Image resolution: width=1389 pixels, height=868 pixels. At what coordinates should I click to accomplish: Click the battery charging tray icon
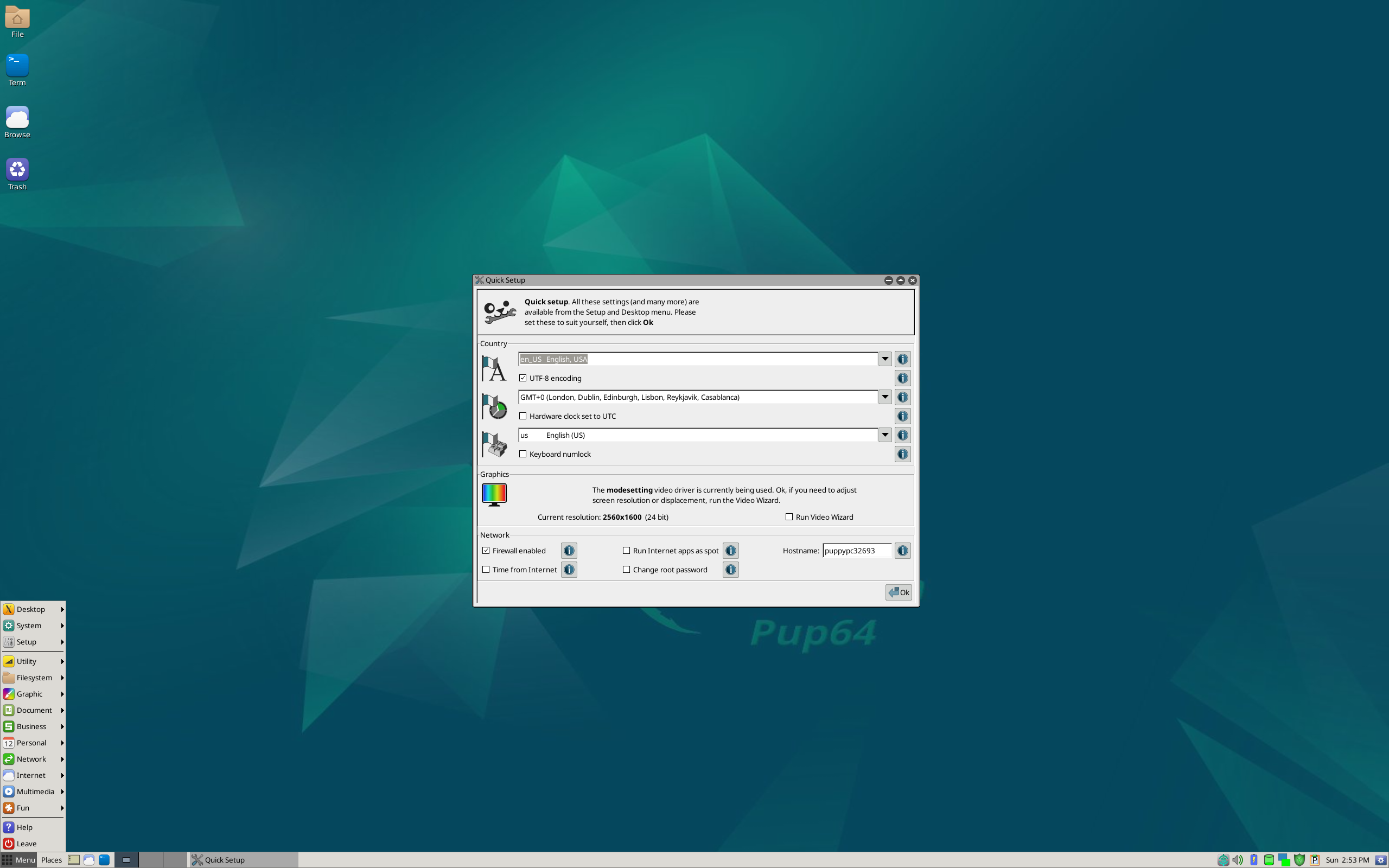click(1253, 859)
